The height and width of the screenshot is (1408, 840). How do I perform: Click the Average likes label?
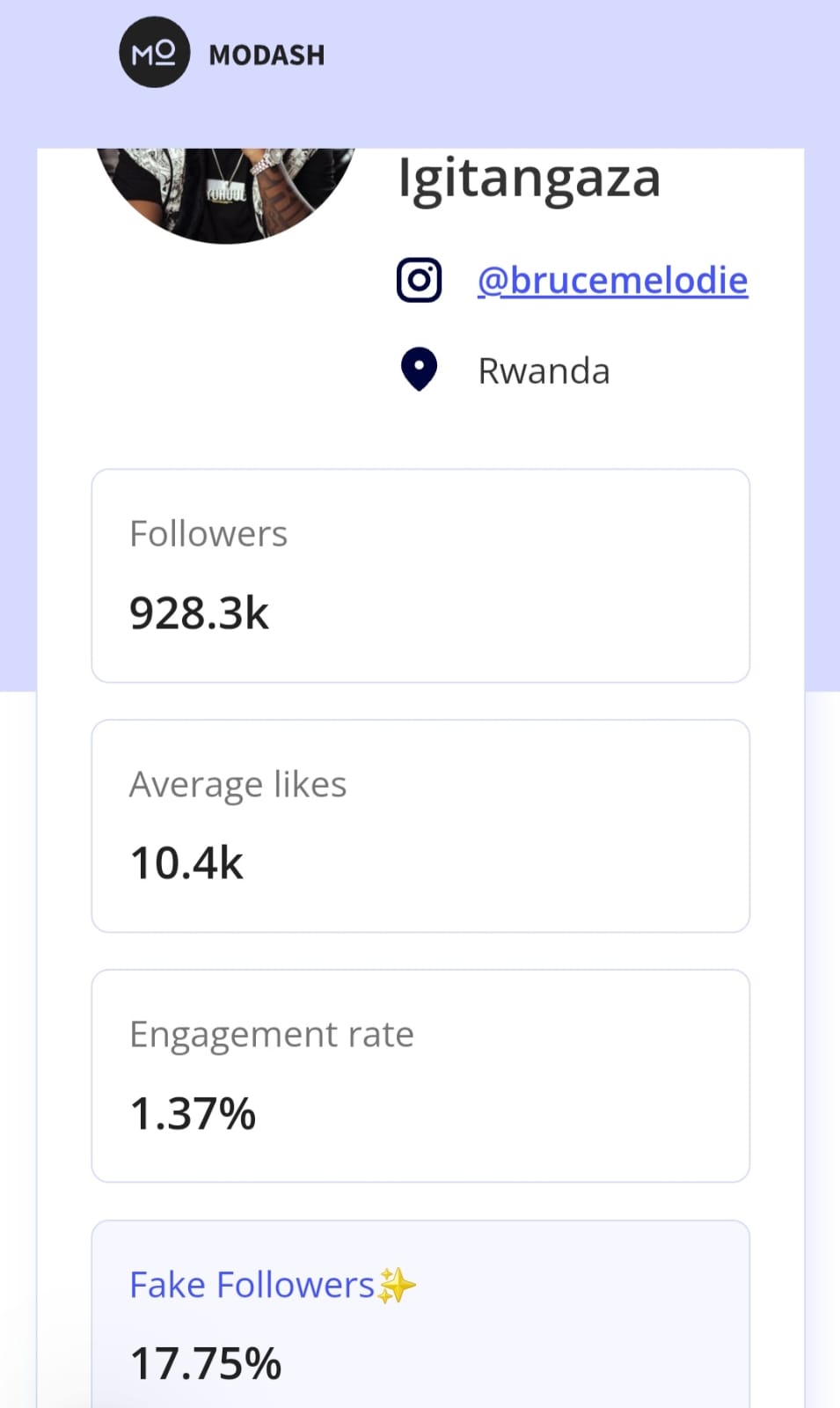[237, 784]
